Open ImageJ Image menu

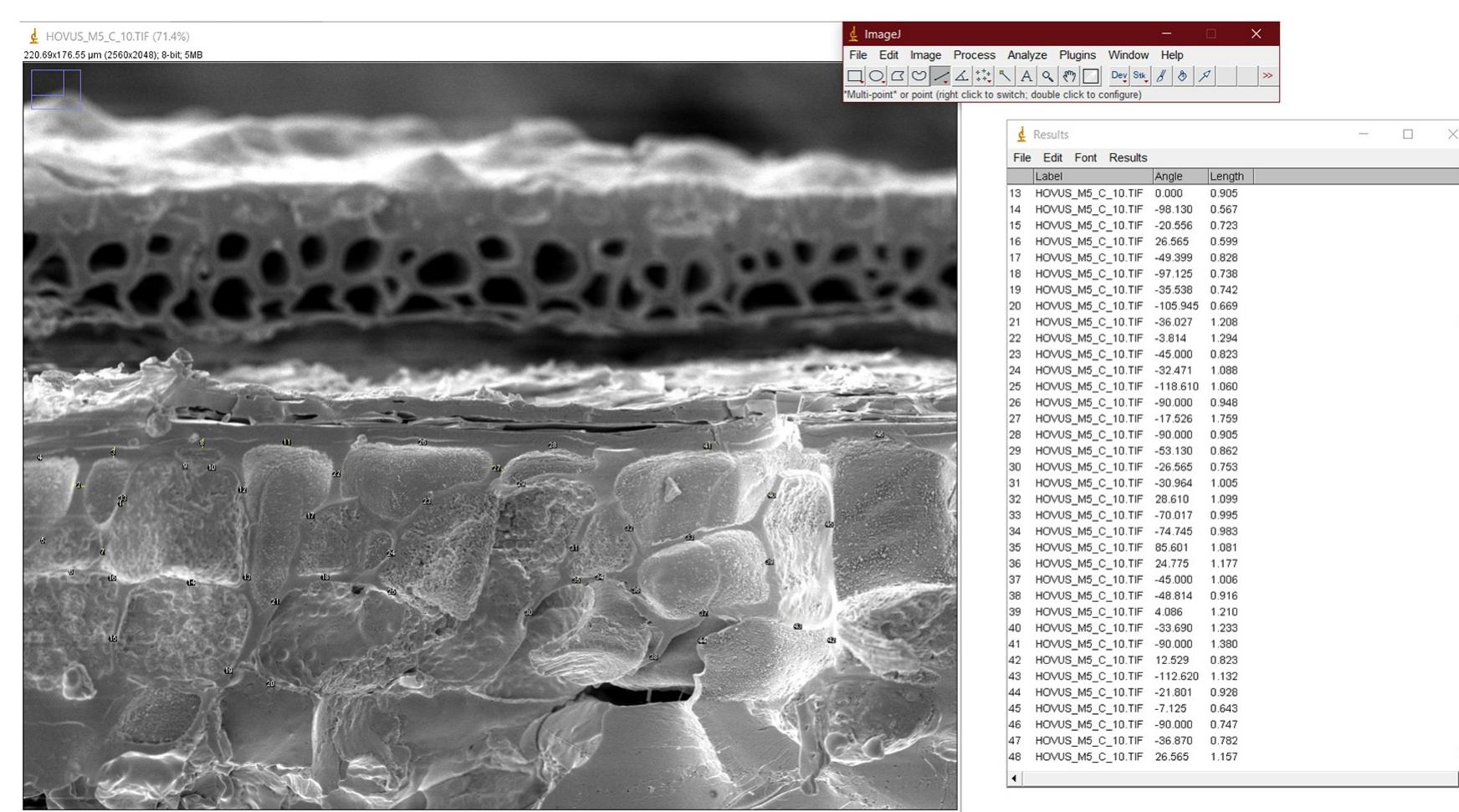(x=925, y=55)
